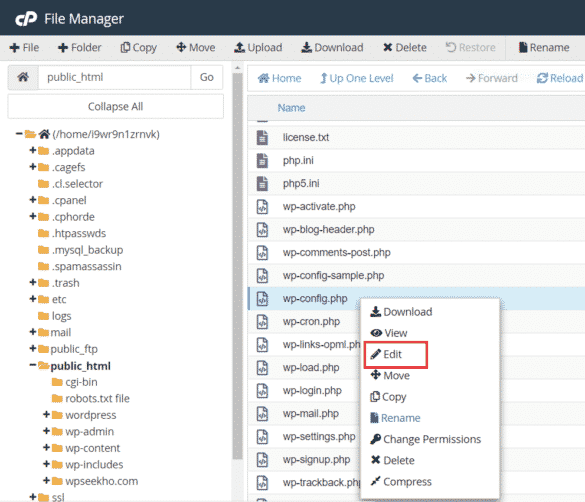Select the wp-settings.php file
Image resolution: width=585 pixels, height=502 pixels.
click(319, 436)
